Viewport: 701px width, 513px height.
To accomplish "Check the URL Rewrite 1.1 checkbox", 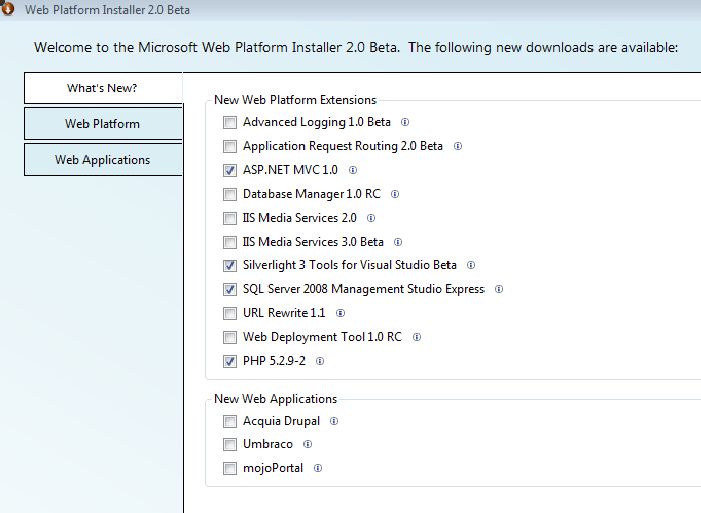I will [230, 313].
